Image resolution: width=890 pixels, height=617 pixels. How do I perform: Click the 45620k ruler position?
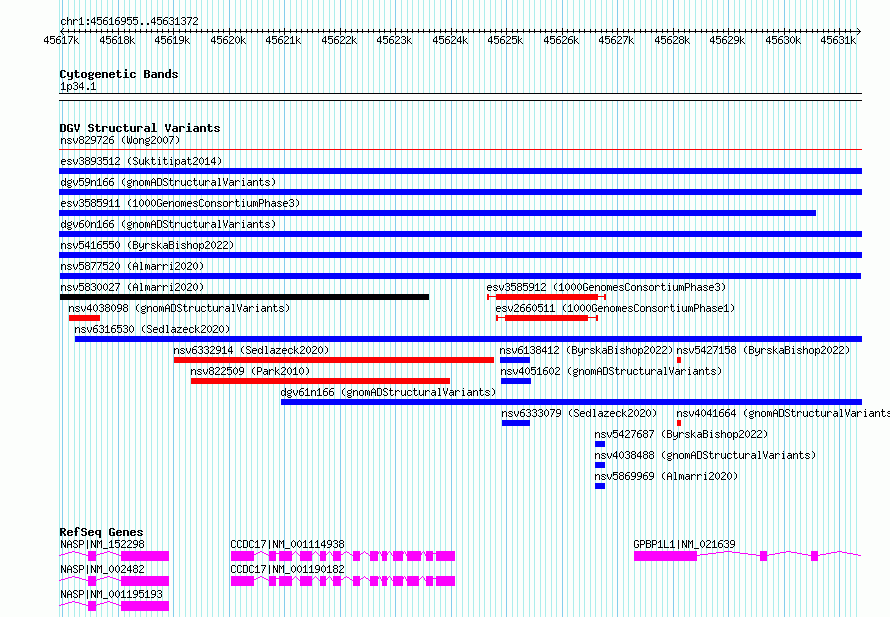[x=228, y=40]
